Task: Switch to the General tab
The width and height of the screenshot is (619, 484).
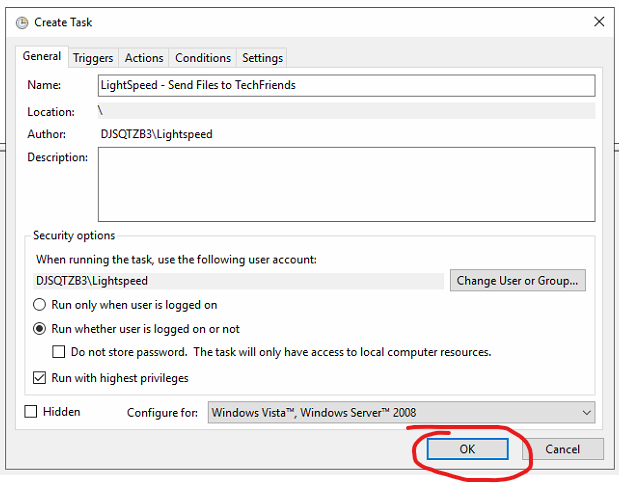Action: 41,56
